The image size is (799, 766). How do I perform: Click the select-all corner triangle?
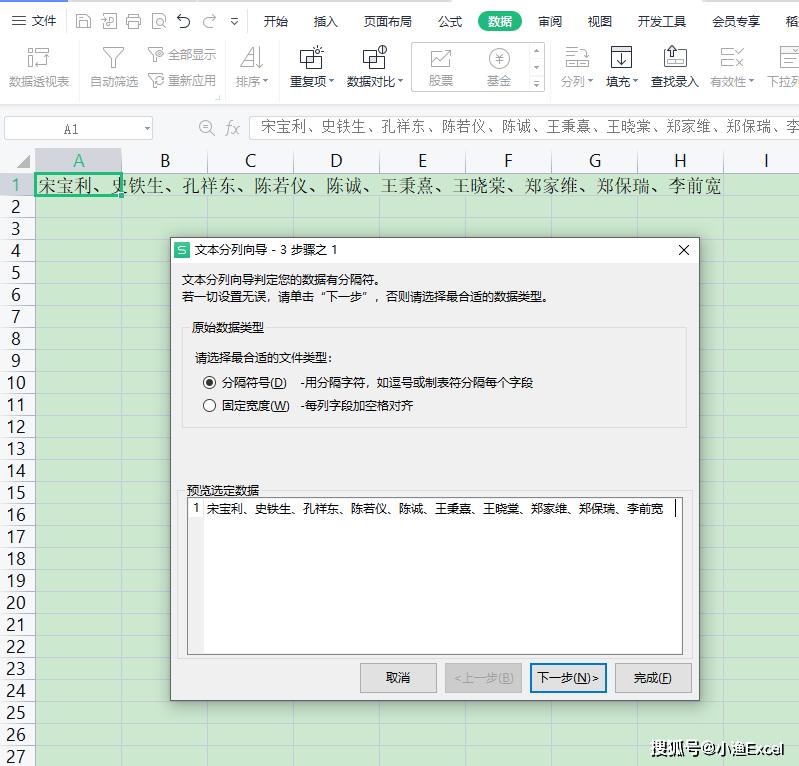(x=23, y=162)
